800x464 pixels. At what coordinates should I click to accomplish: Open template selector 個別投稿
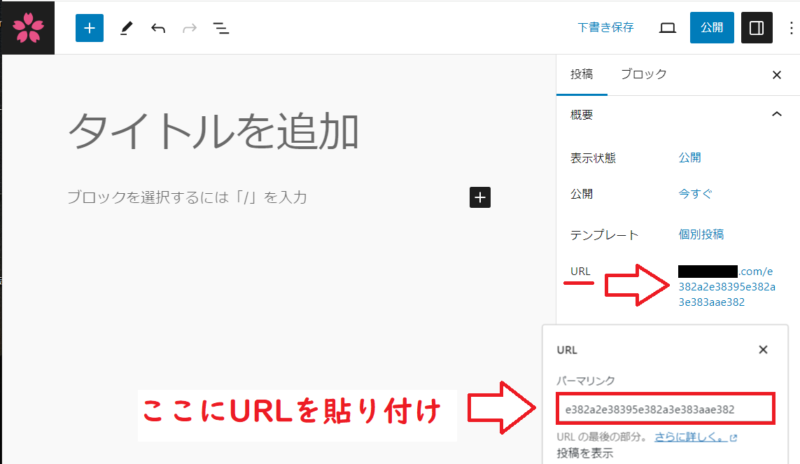pyautogui.click(x=701, y=234)
